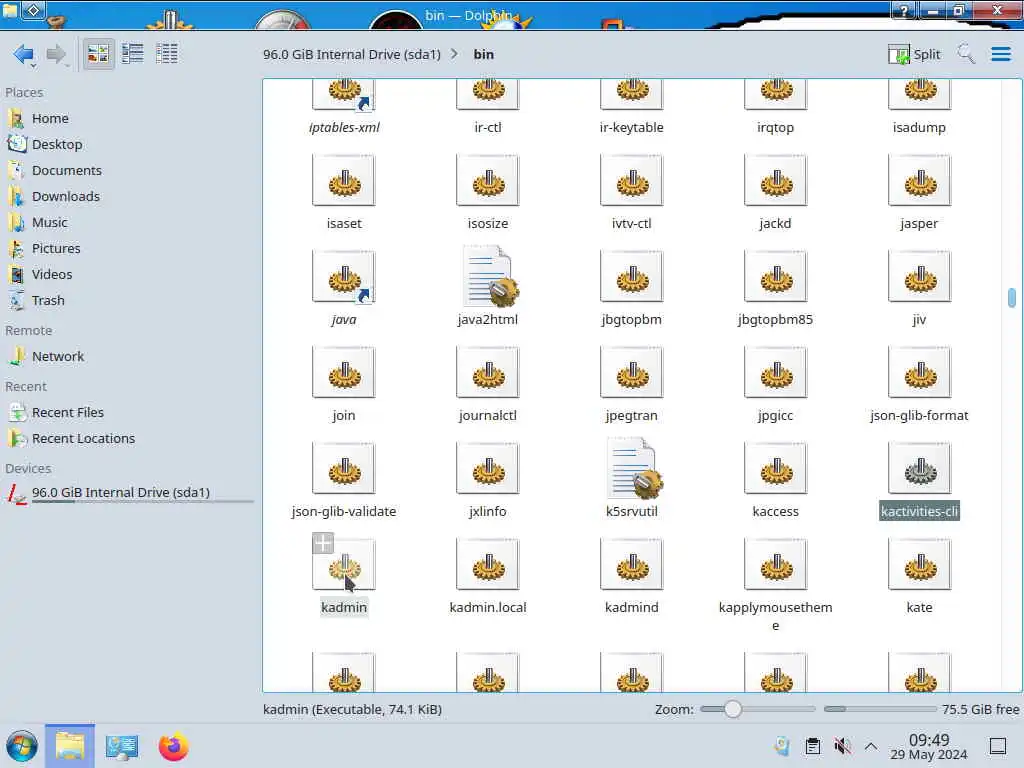This screenshot has height=768, width=1024.
Task: Select the ivtv-ctl executable icon
Action: 632,181
